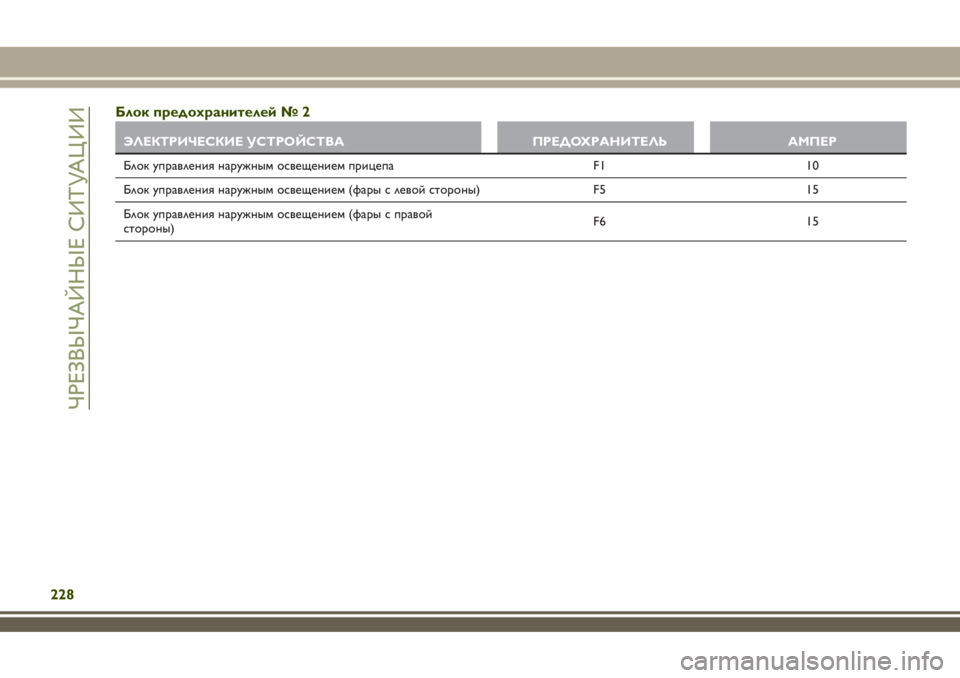
Task: Click the right-side headlights row description
Action: (278, 214)
